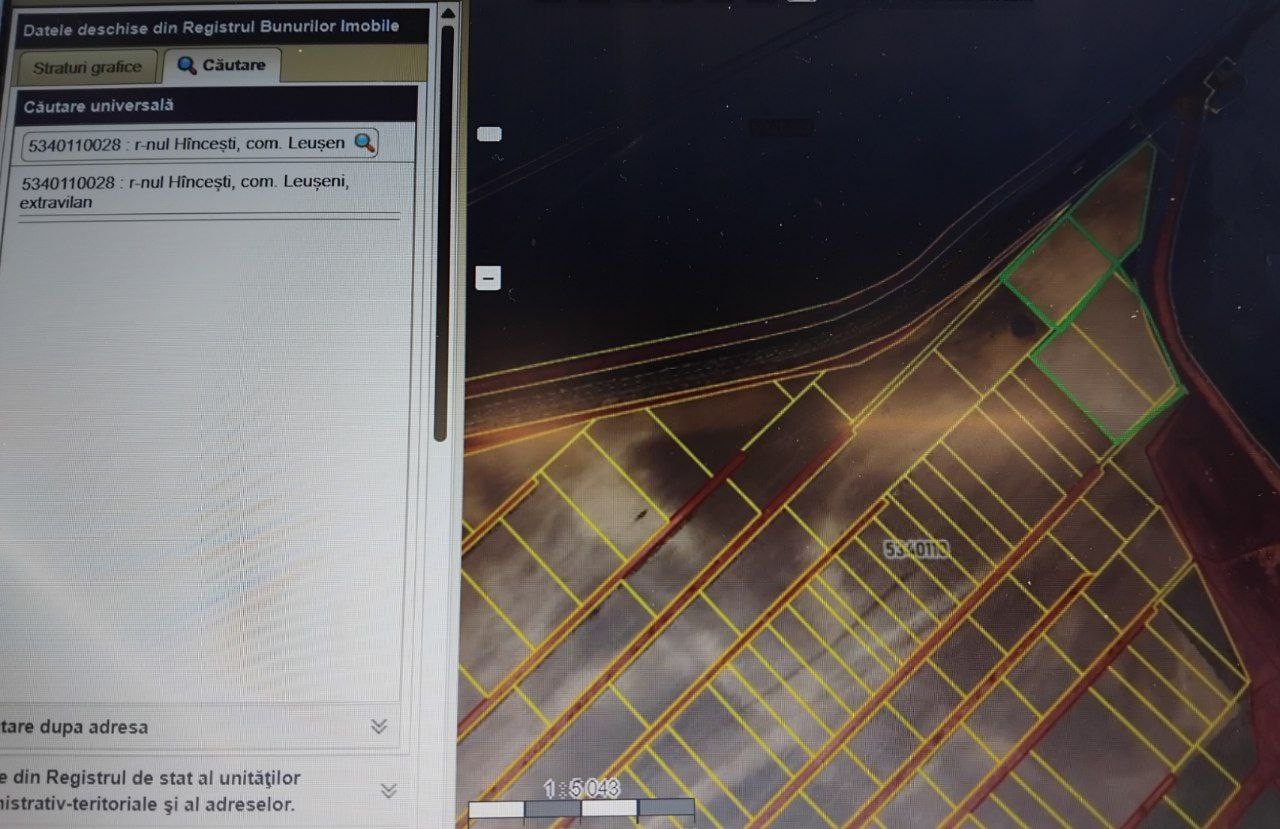
Task: Click inside the universal search input field
Action: coord(186,143)
